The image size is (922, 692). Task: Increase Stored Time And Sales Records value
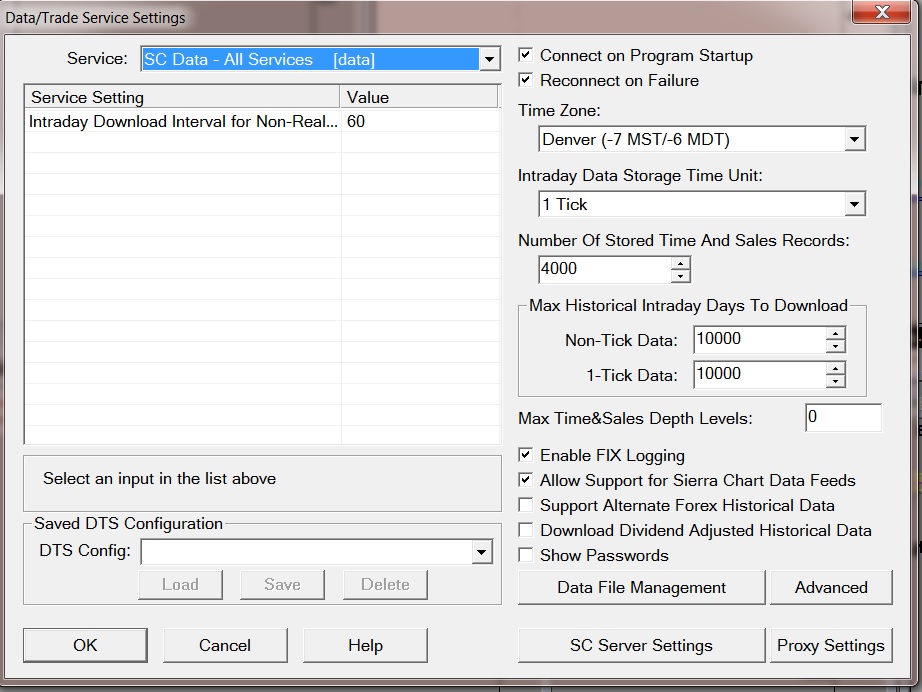click(680, 263)
